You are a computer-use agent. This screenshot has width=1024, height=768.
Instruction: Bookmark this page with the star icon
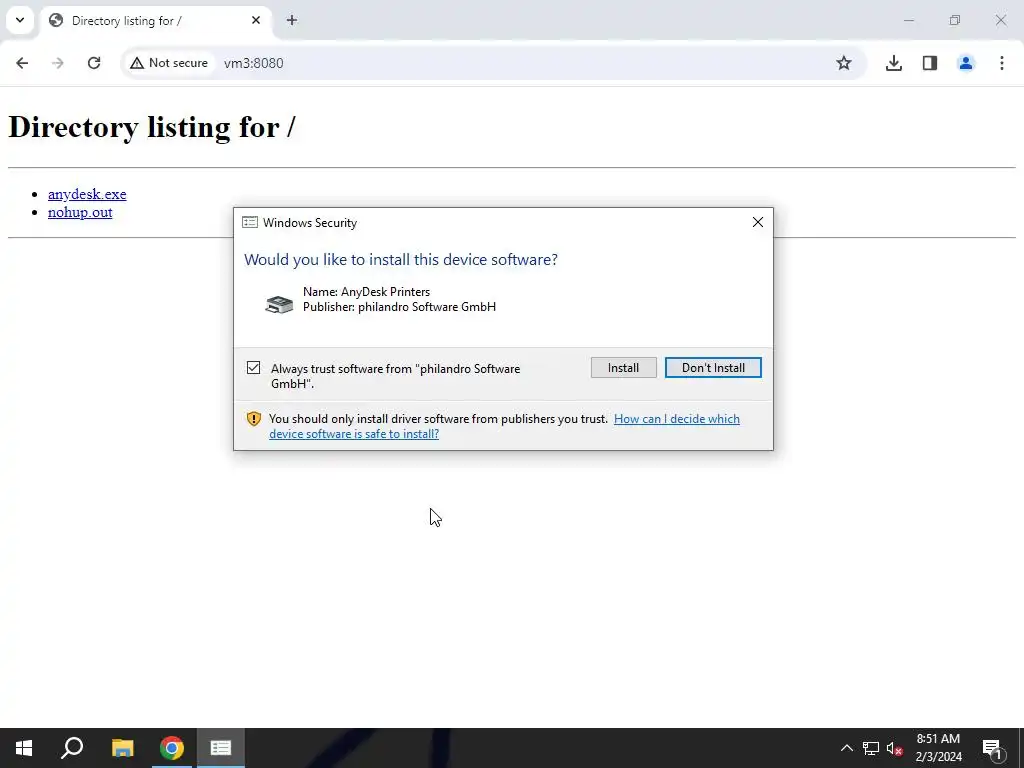pos(844,63)
